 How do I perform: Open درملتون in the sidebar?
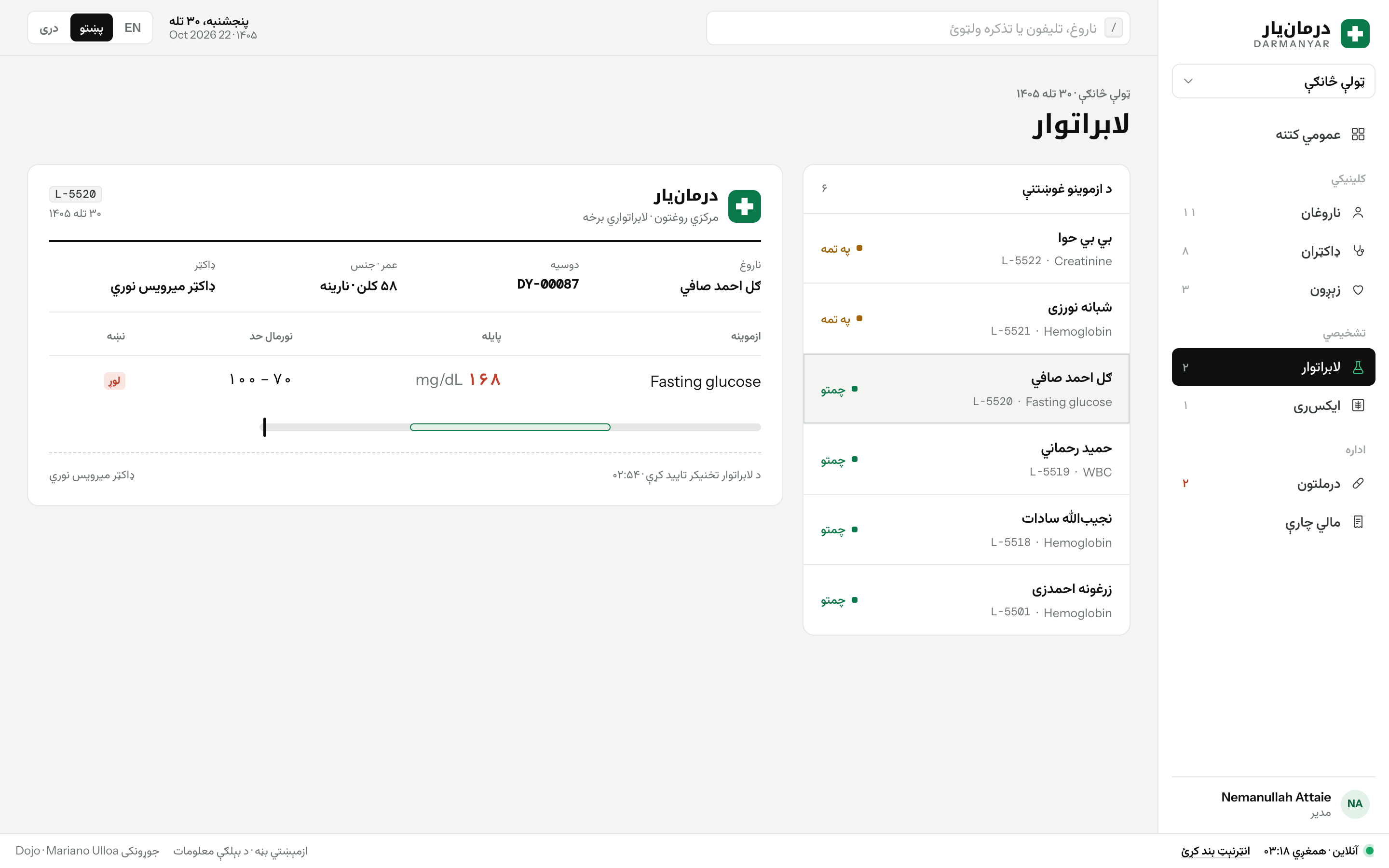(1273, 483)
